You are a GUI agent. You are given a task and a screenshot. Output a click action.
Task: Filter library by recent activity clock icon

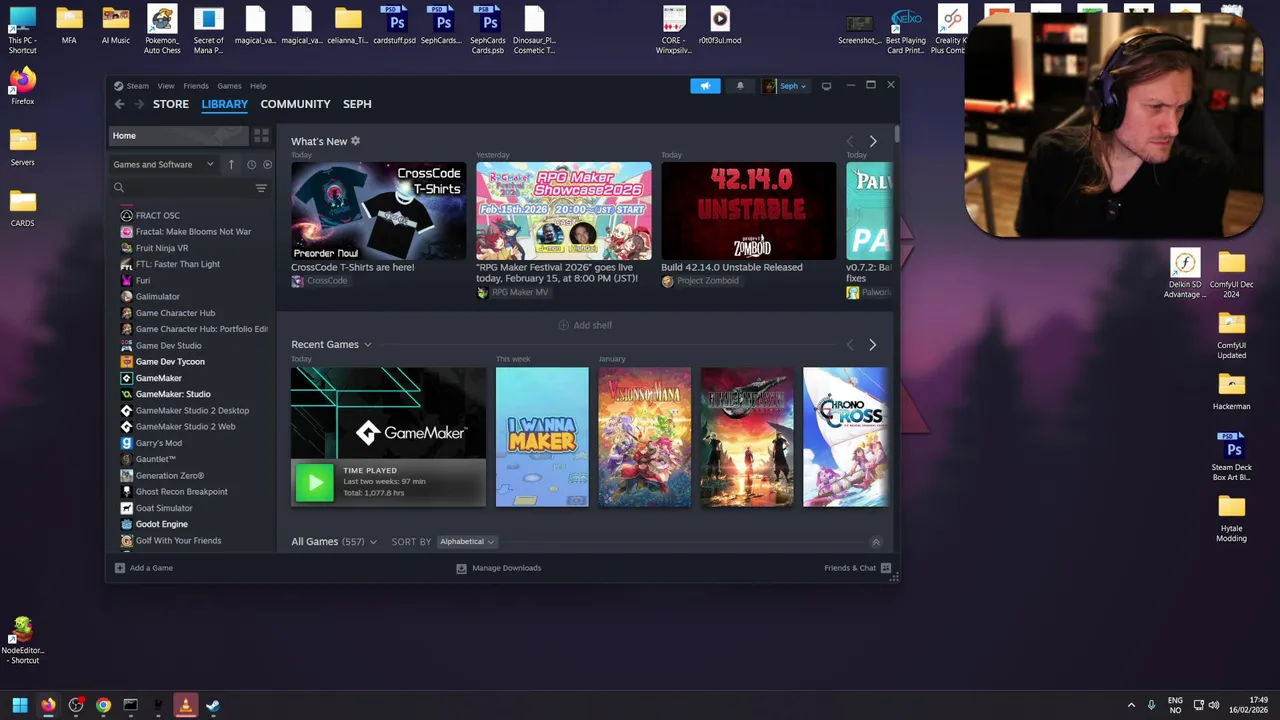251,165
